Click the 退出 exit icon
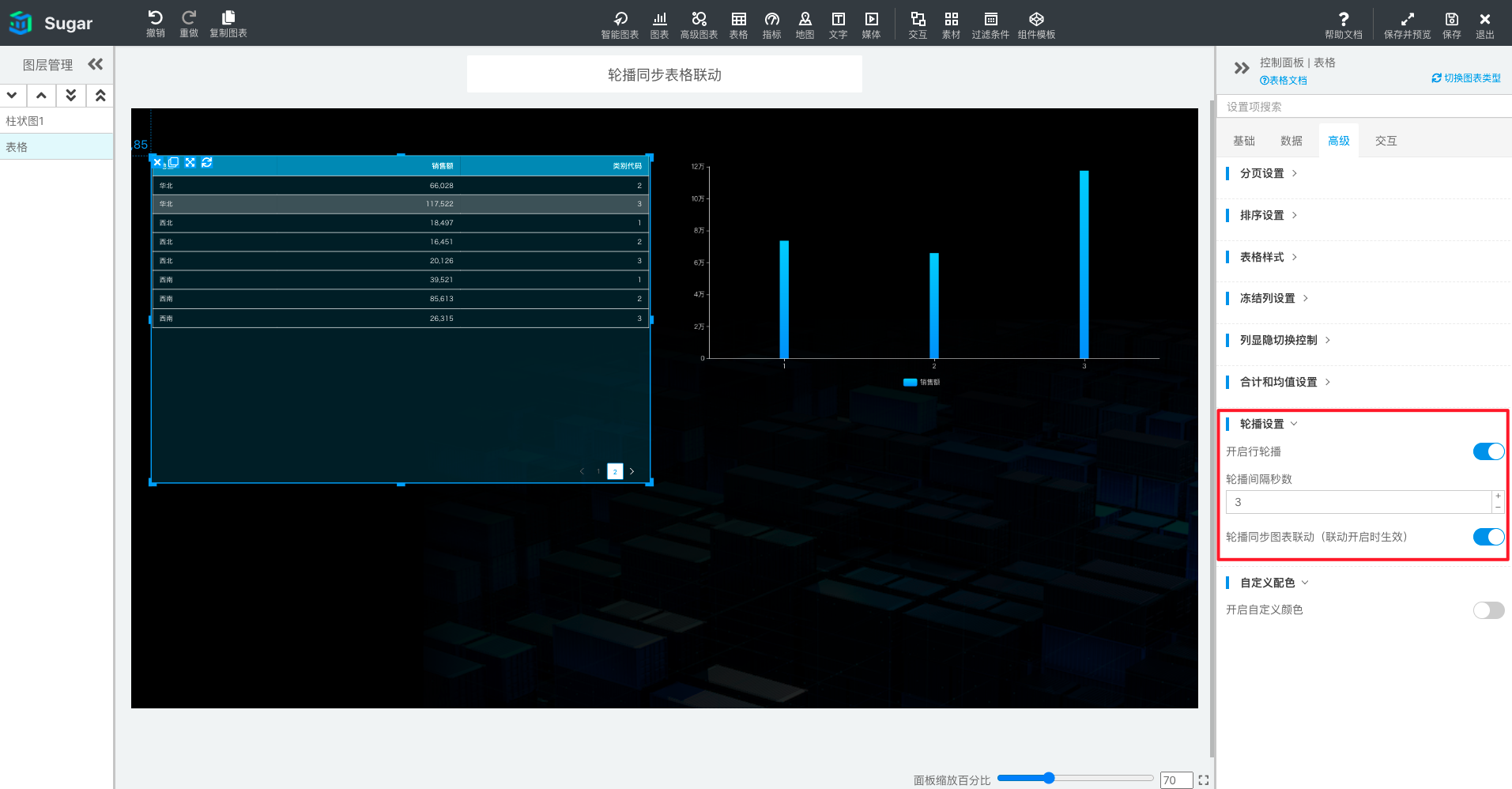Screen dimensions: 1512x789 [x=1485, y=19]
